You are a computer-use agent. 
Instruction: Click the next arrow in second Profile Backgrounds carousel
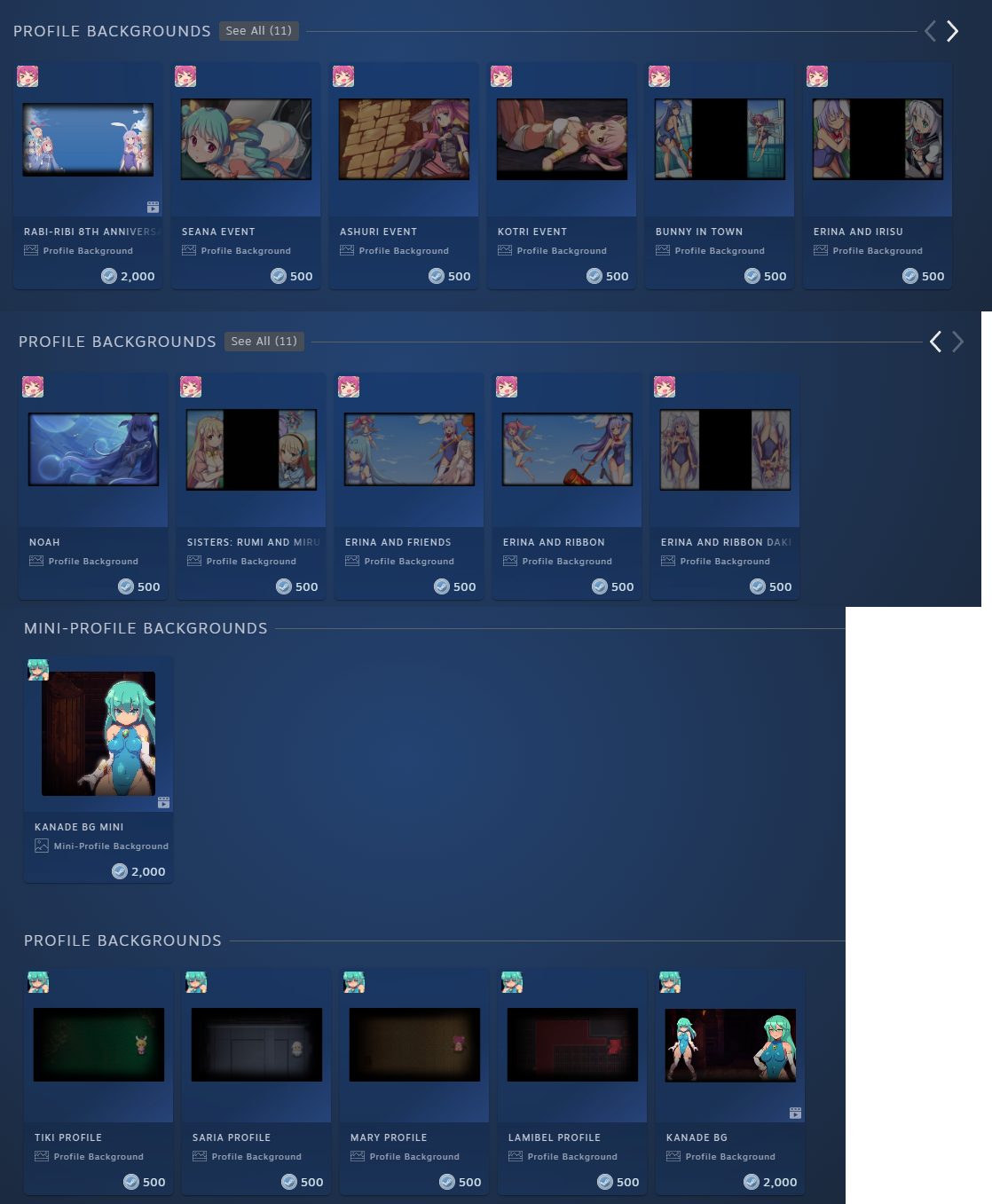[x=957, y=342]
